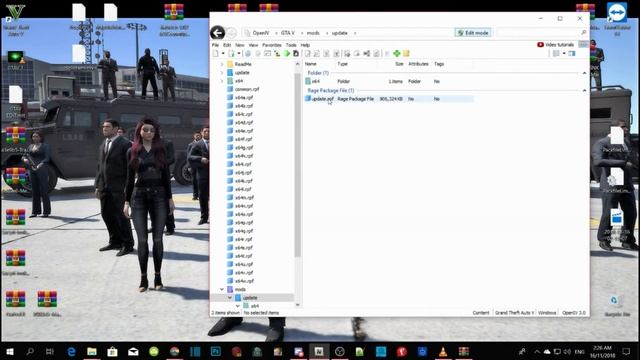Click the tree scrollbar down arrow
The image size is (640, 360).
click(298, 305)
